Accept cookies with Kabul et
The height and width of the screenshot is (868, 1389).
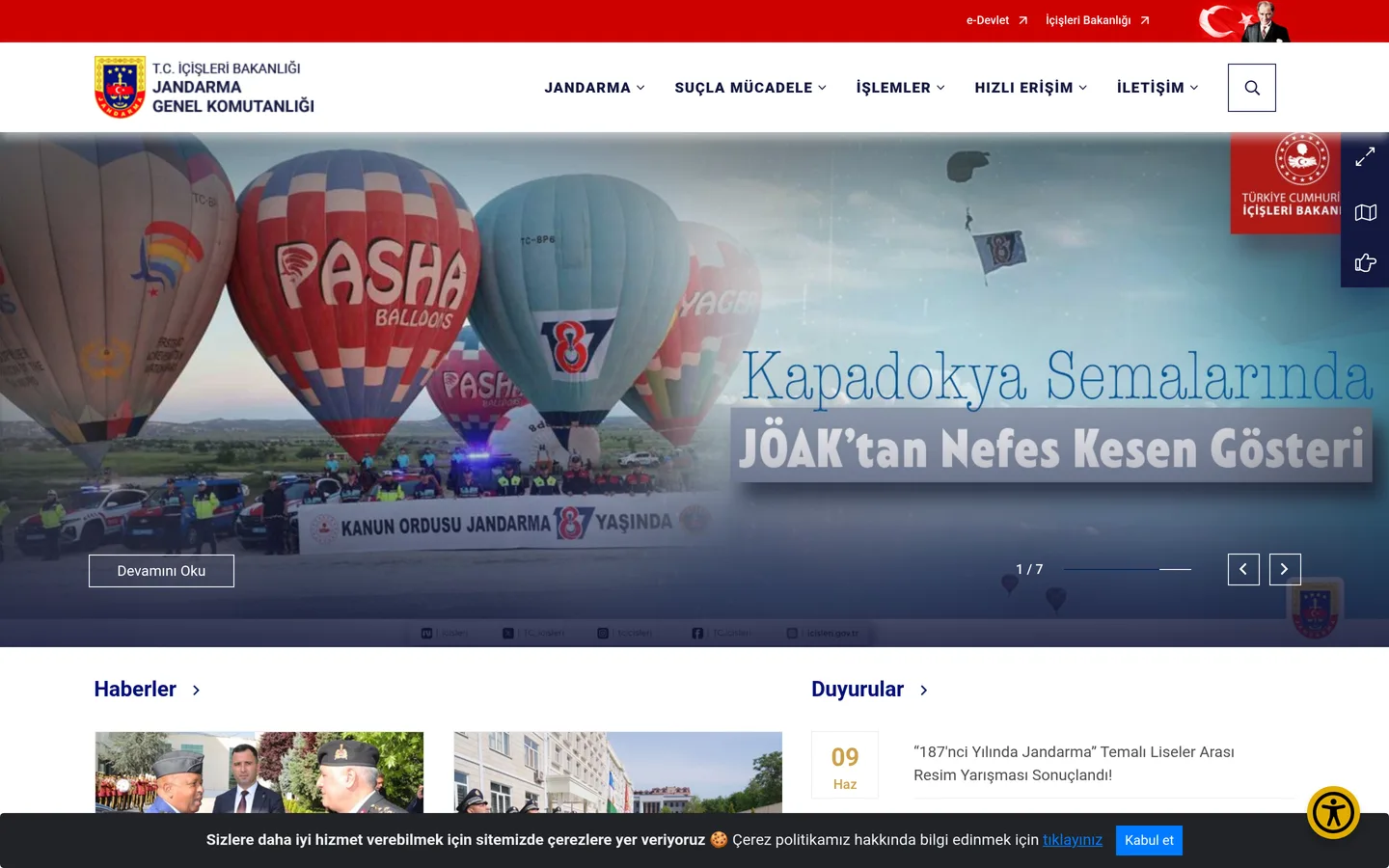1149,840
